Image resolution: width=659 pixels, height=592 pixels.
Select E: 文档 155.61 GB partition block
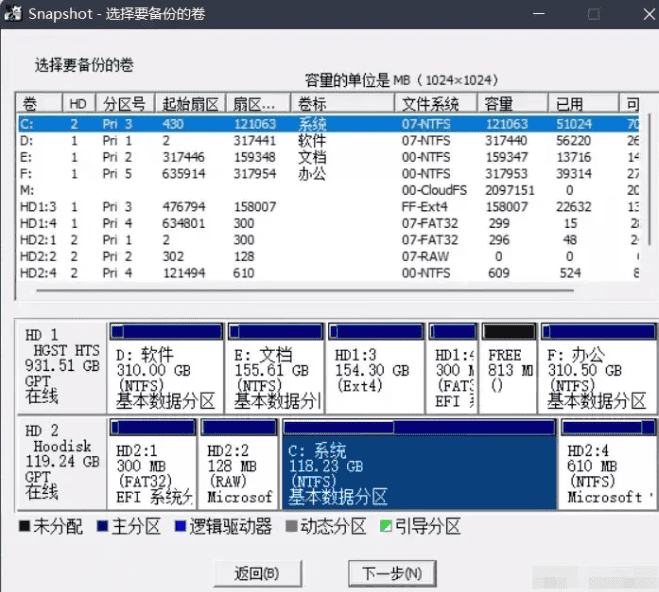point(275,368)
